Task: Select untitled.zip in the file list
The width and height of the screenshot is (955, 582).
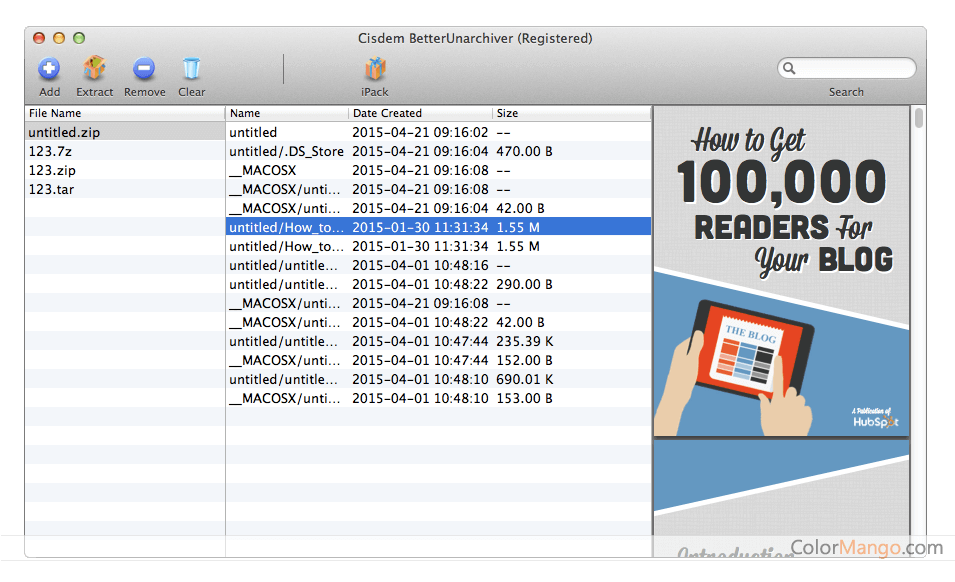Action: 125,132
